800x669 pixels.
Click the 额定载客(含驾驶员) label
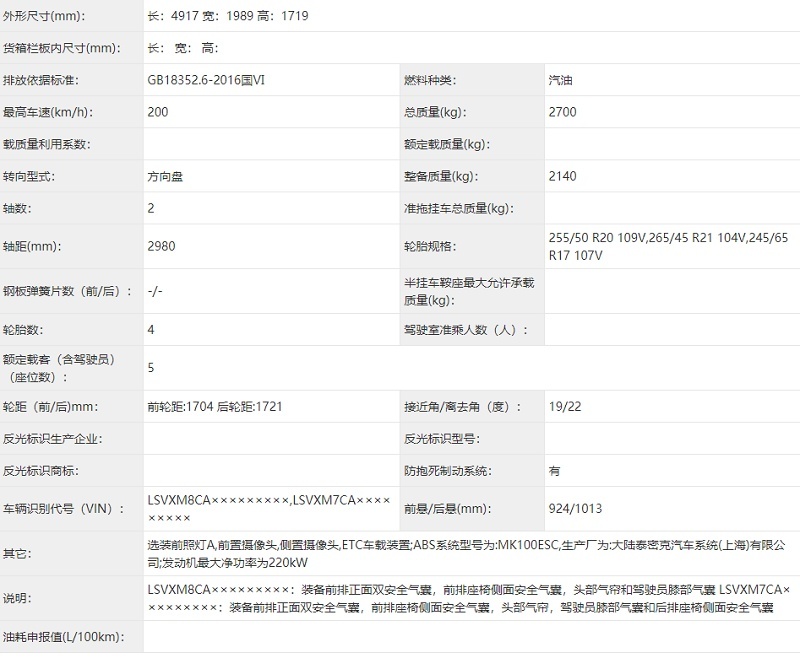click(59, 368)
